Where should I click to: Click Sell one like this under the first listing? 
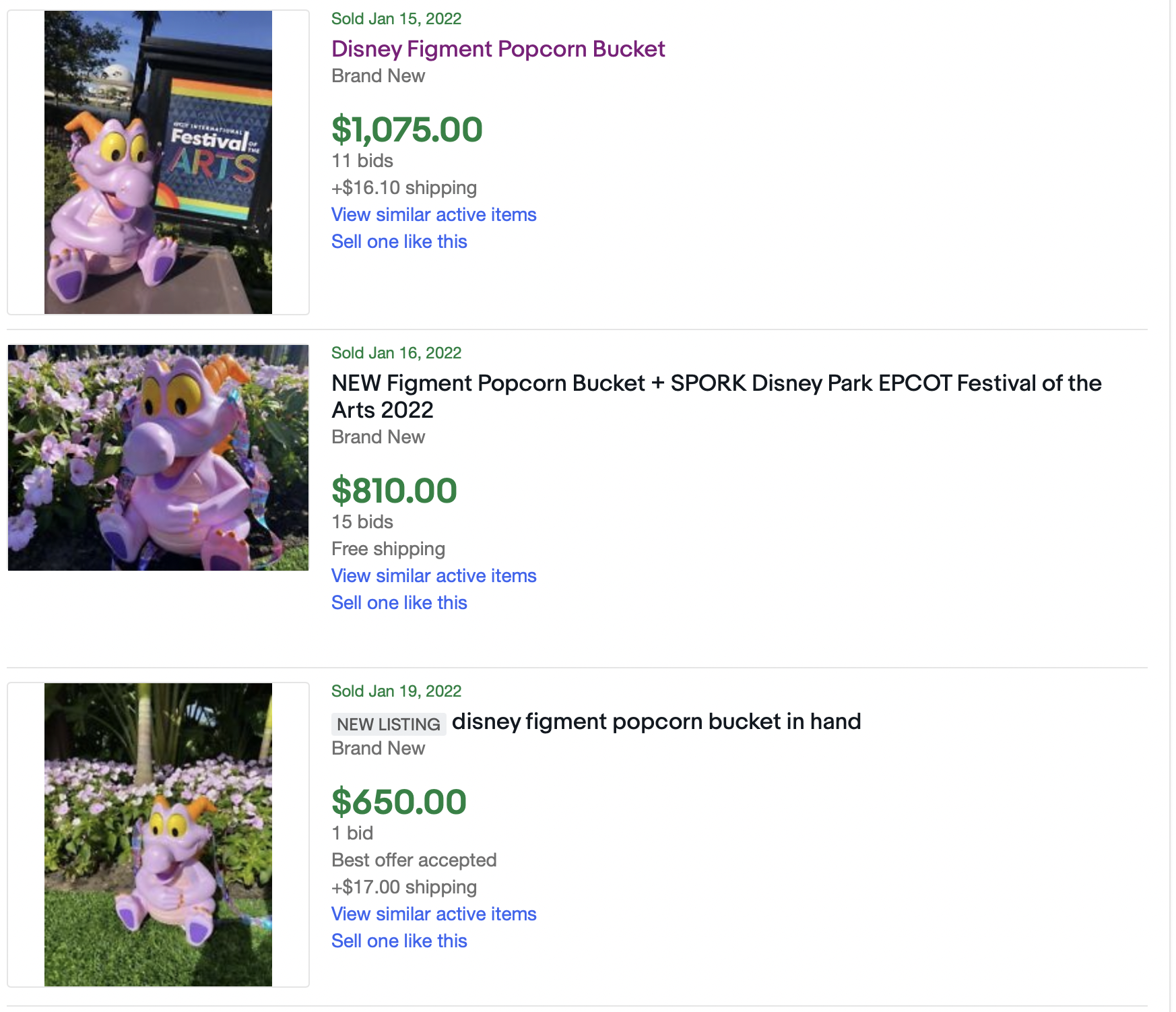point(398,241)
